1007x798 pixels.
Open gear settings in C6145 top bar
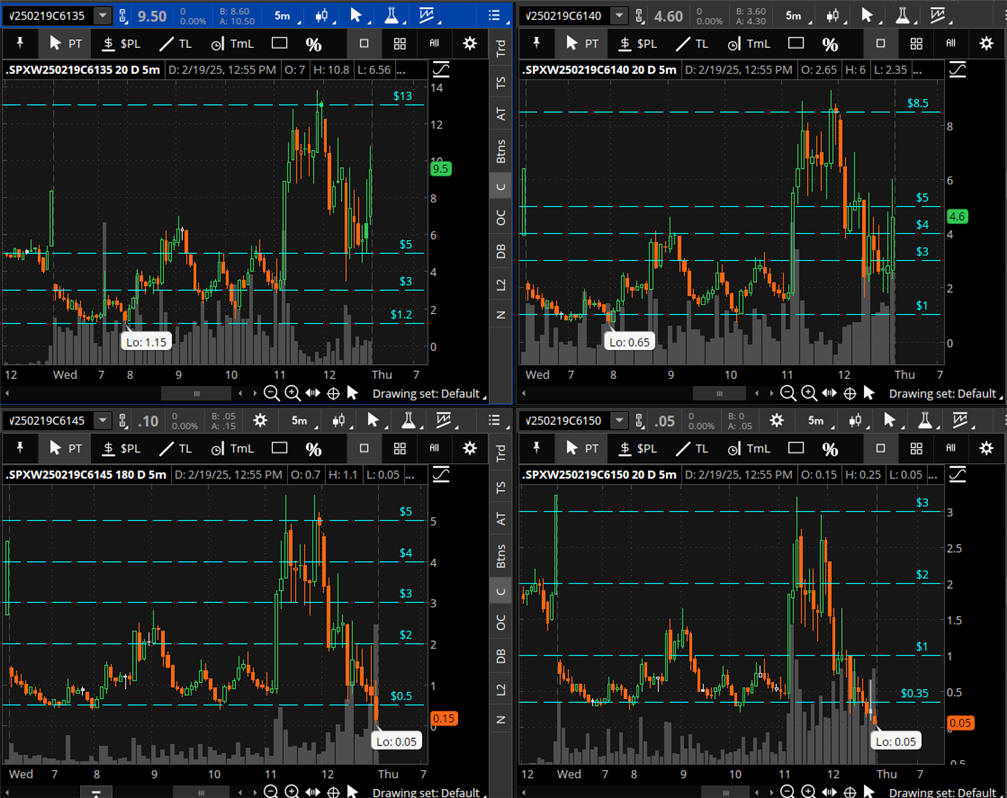[260, 421]
